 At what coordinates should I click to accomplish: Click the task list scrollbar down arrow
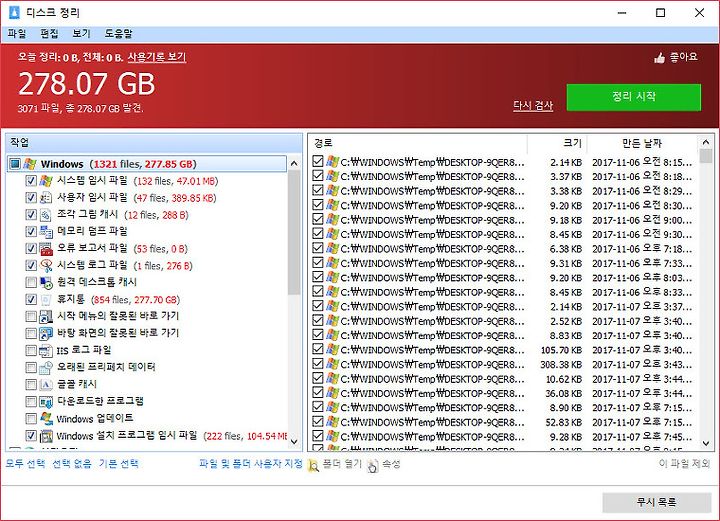[294, 442]
